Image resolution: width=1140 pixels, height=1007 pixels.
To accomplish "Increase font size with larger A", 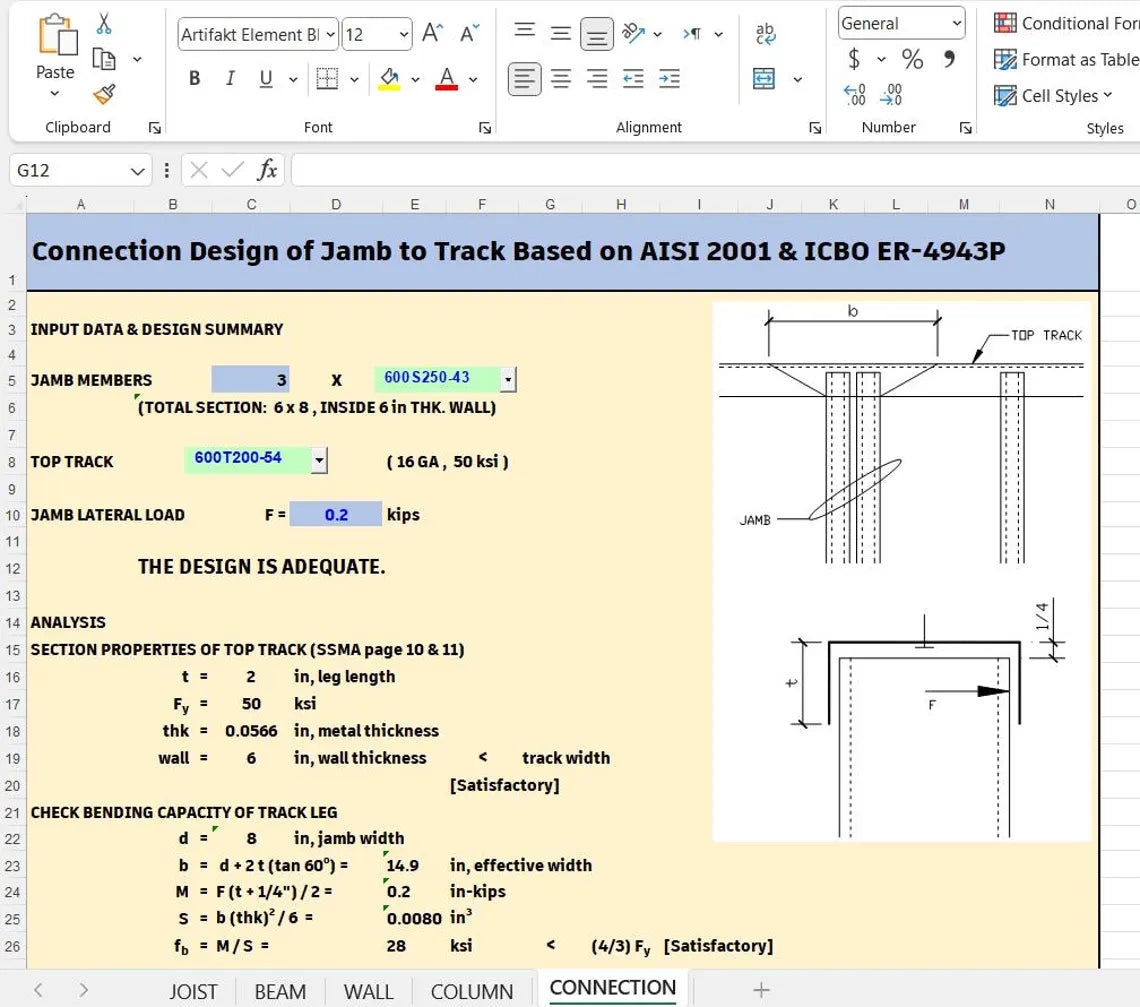I will (x=432, y=33).
